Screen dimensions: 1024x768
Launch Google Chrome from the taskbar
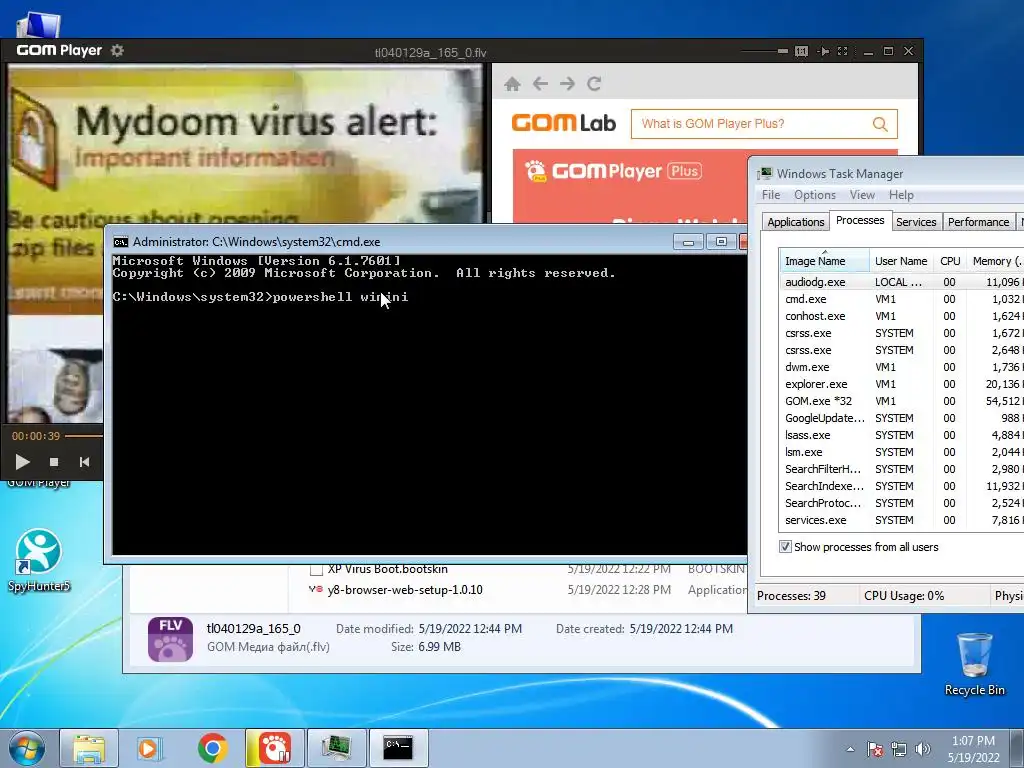pyautogui.click(x=212, y=748)
